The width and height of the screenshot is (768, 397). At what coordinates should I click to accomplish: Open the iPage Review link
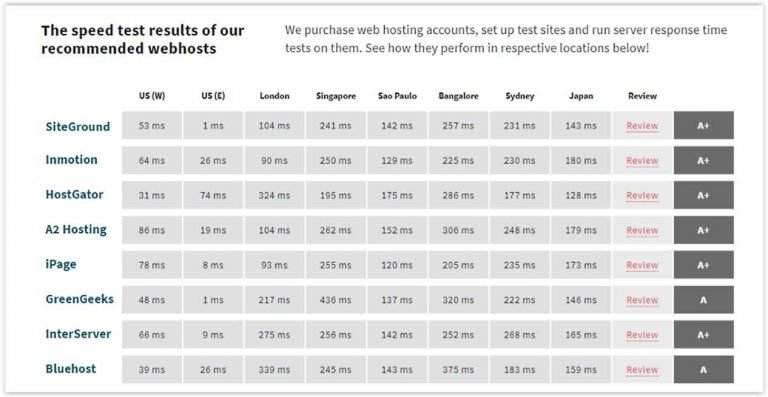(642, 265)
